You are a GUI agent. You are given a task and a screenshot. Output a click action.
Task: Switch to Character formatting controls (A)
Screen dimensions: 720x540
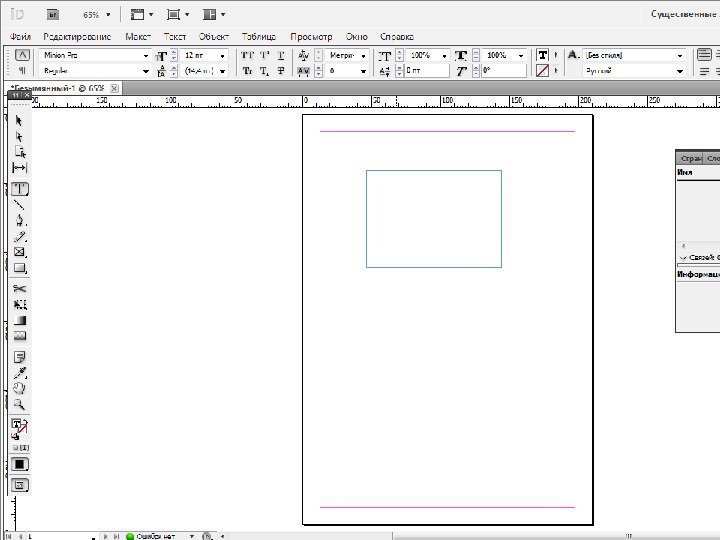(22, 55)
